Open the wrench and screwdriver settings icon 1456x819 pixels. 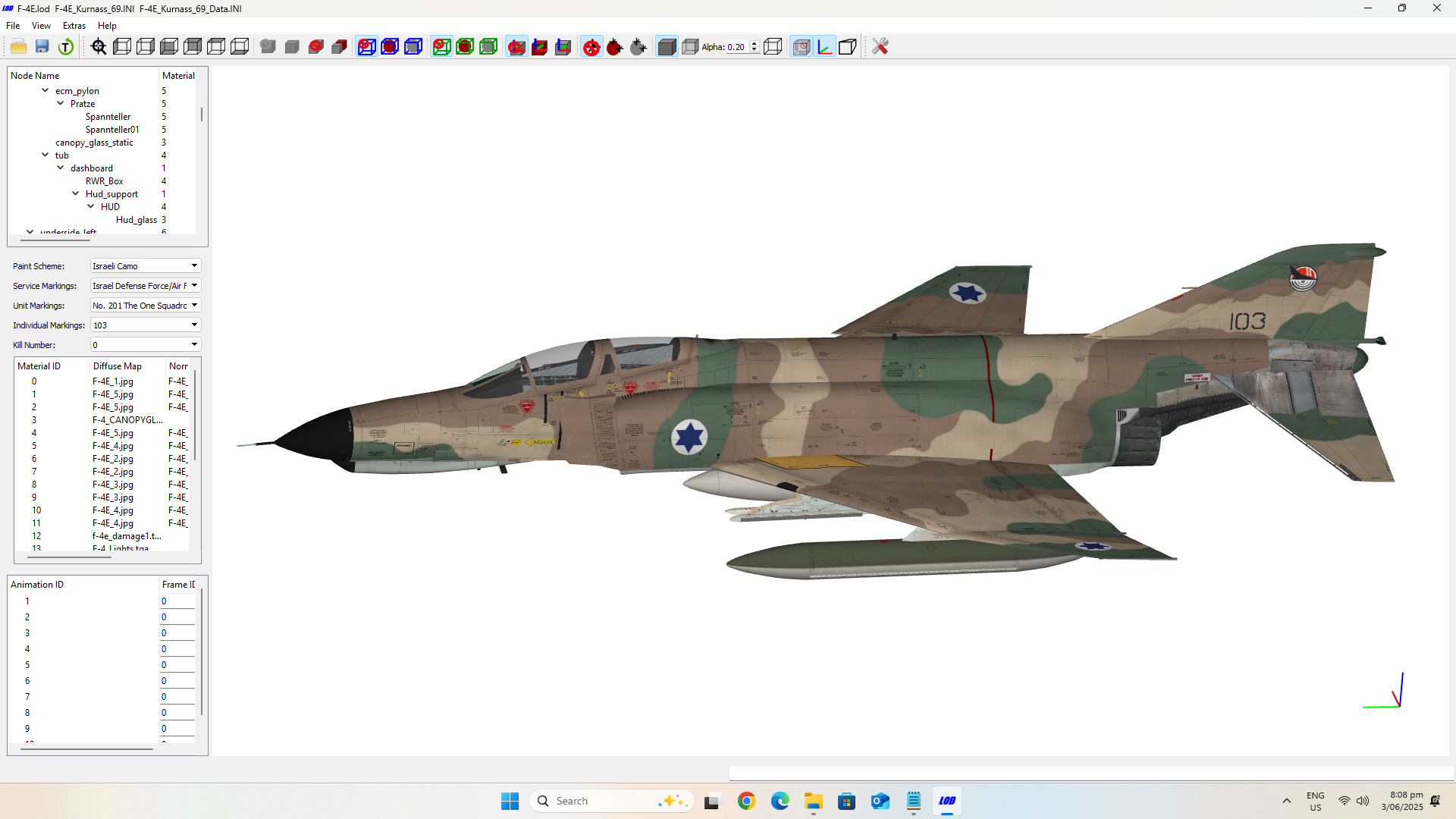click(x=880, y=47)
